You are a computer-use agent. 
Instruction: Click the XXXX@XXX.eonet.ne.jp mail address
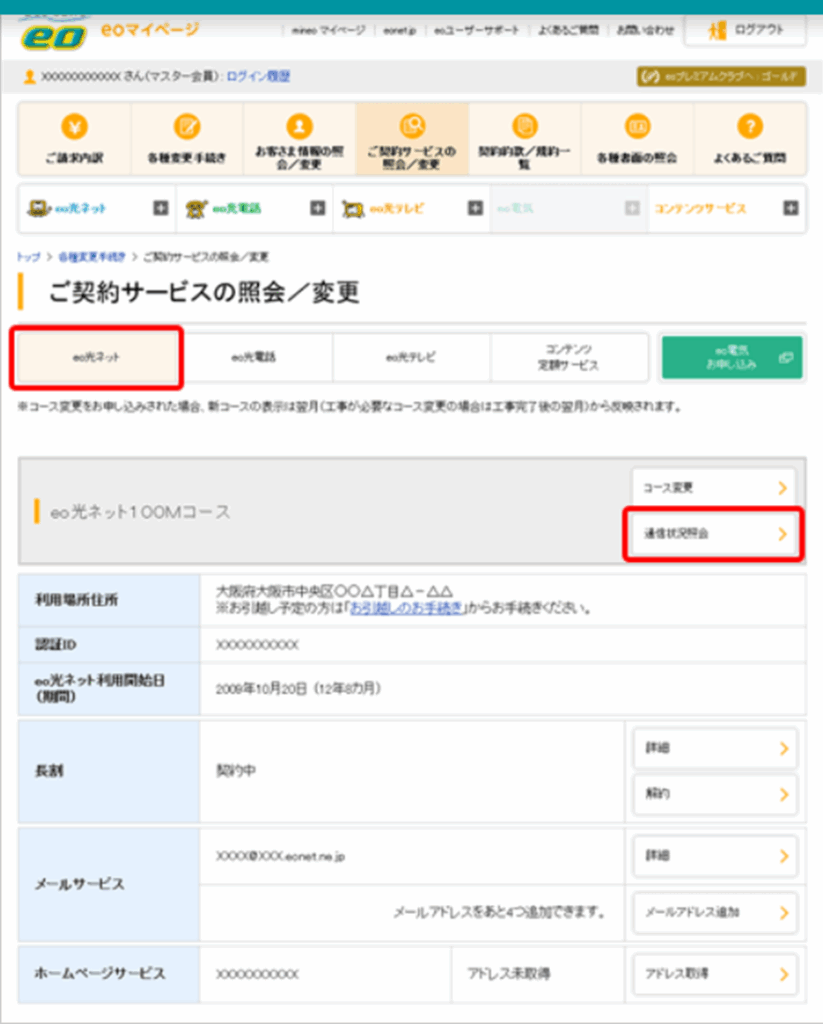281,856
